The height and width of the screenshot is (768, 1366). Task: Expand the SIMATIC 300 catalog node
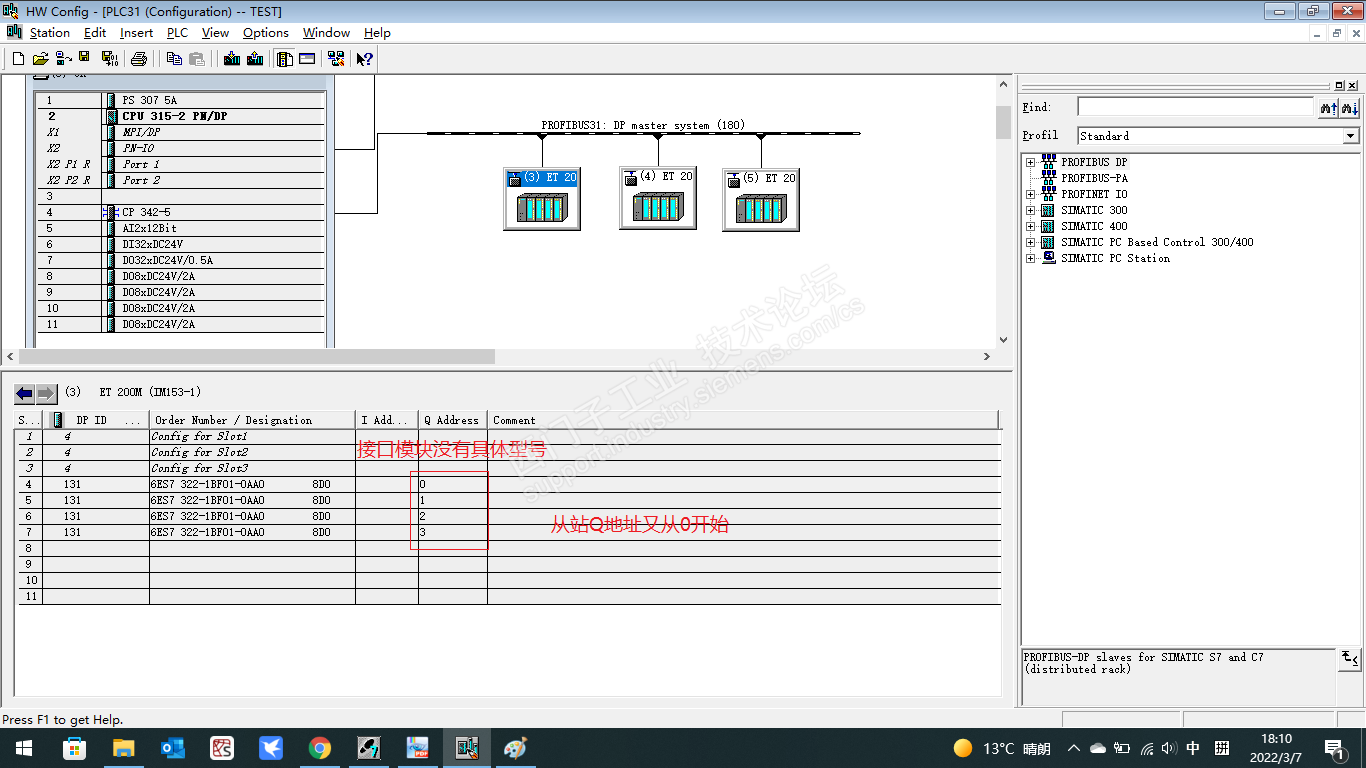(1030, 210)
